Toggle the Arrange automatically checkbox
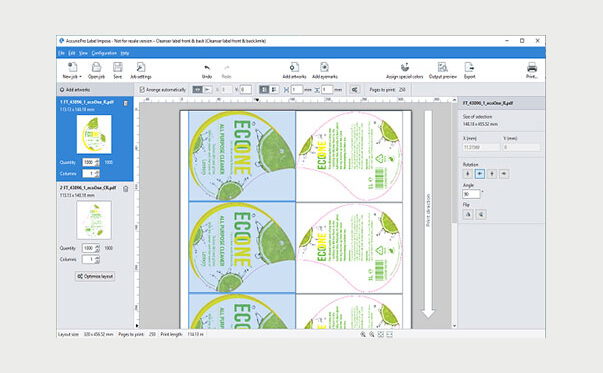This screenshot has width=603, height=373. point(142,90)
